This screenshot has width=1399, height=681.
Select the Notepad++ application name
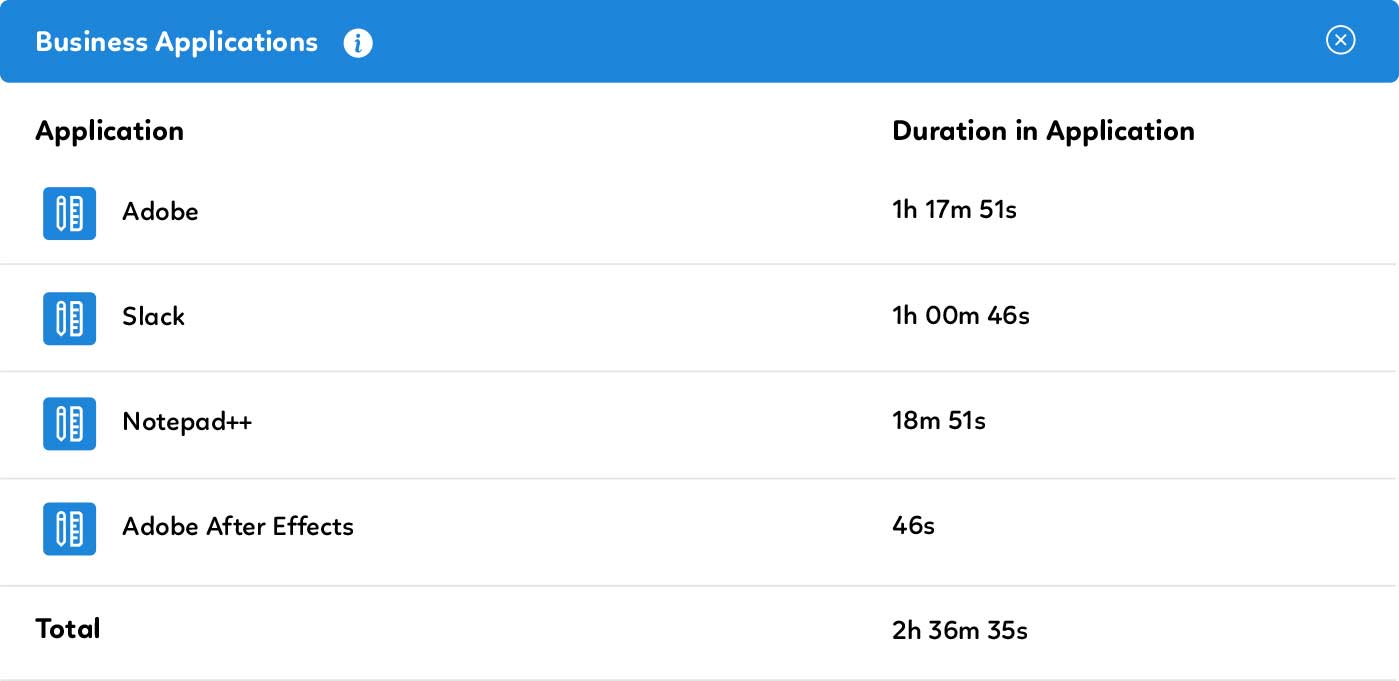(x=187, y=422)
